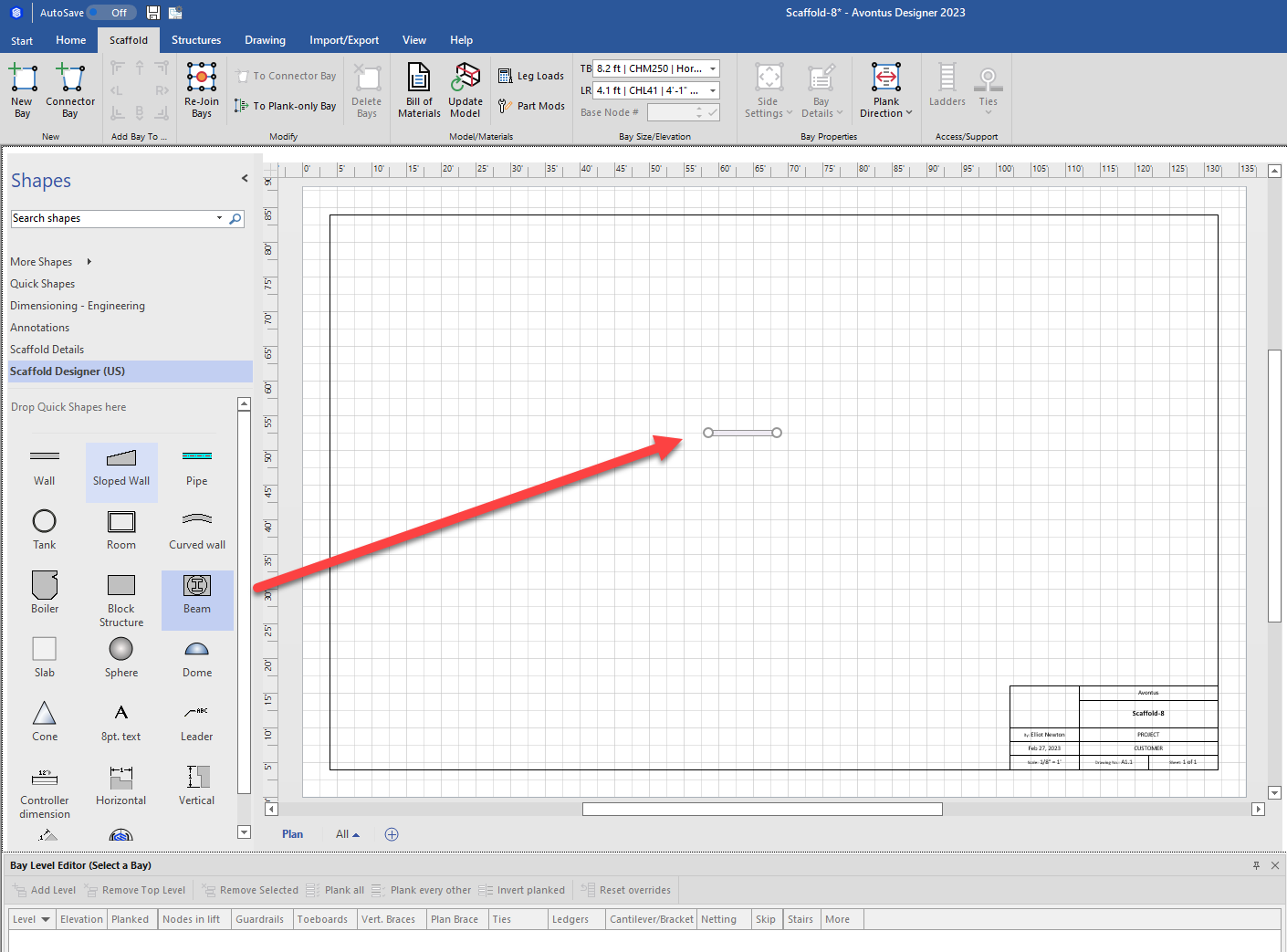Click the horizontal scrollbar thumb
This screenshot has height=952, width=1287.
(x=762, y=809)
